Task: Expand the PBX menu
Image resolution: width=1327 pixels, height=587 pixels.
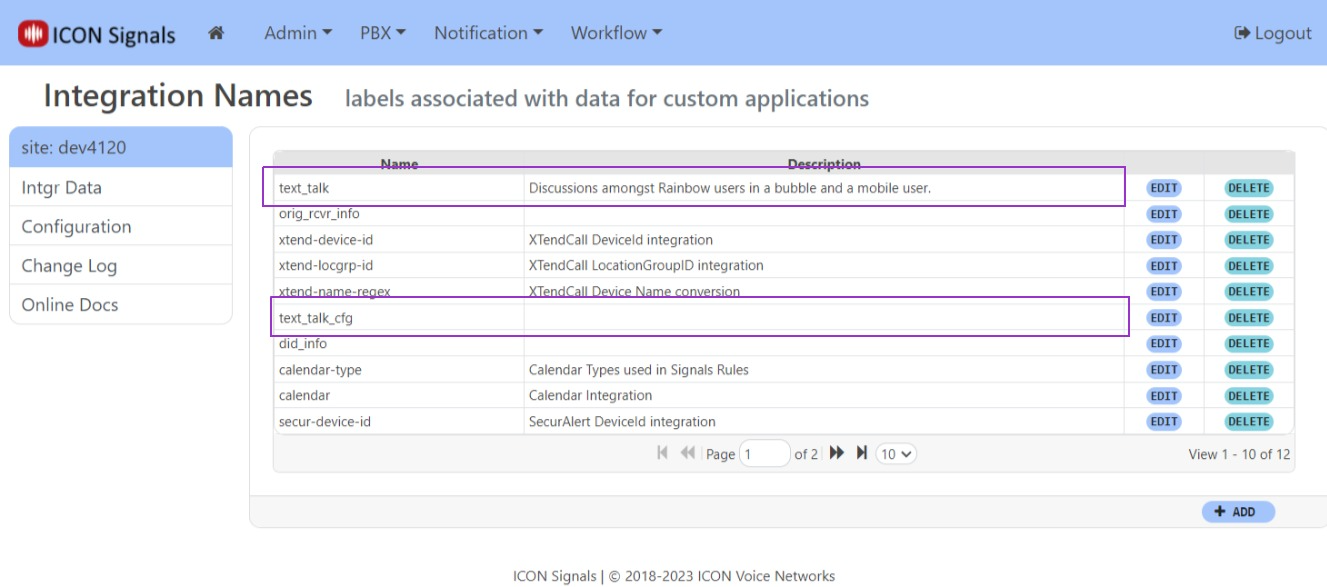Action: pos(382,33)
